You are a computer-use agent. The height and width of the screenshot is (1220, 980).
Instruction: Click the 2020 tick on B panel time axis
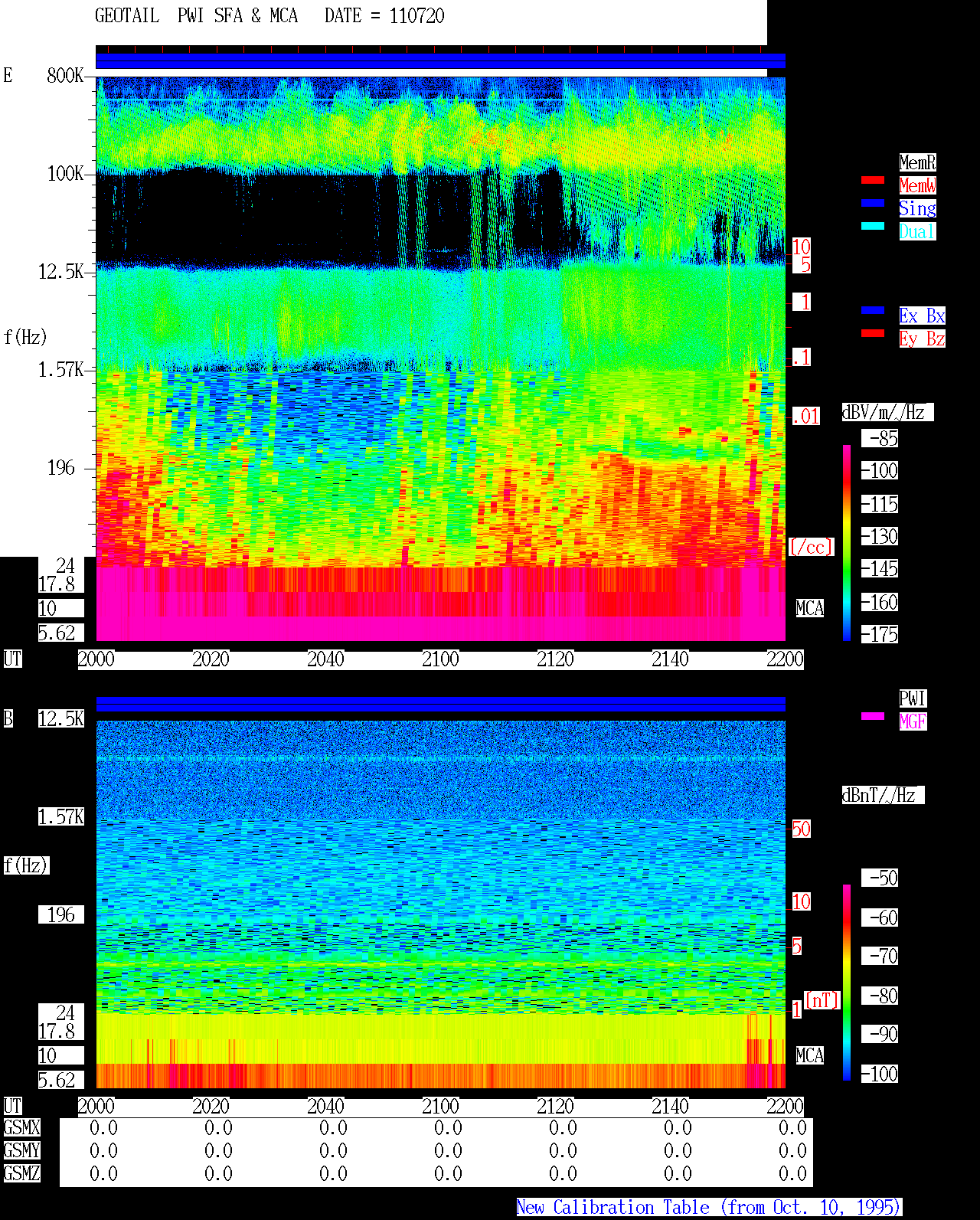(211, 1106)
